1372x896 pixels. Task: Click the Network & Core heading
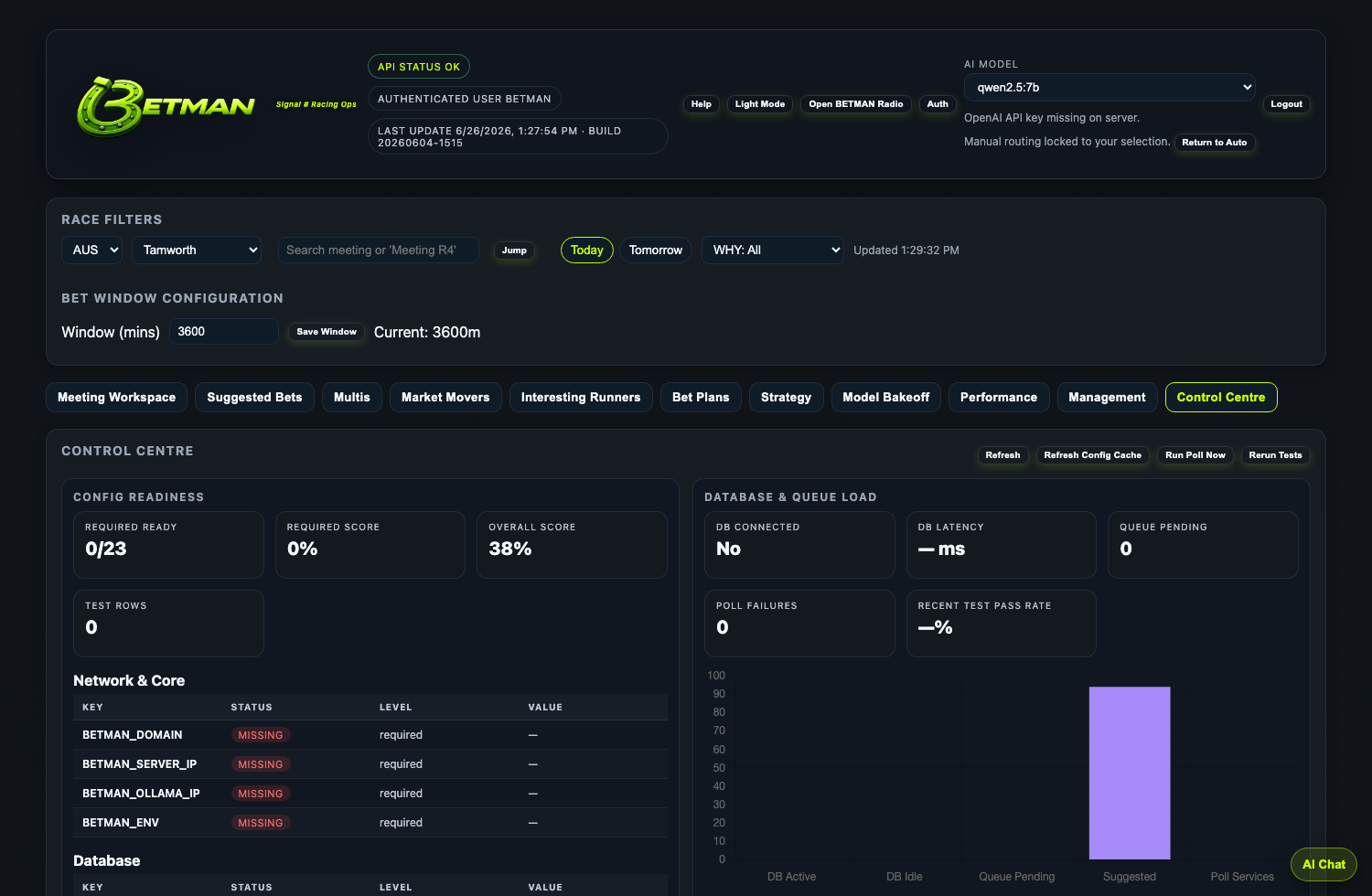[129, 681]
